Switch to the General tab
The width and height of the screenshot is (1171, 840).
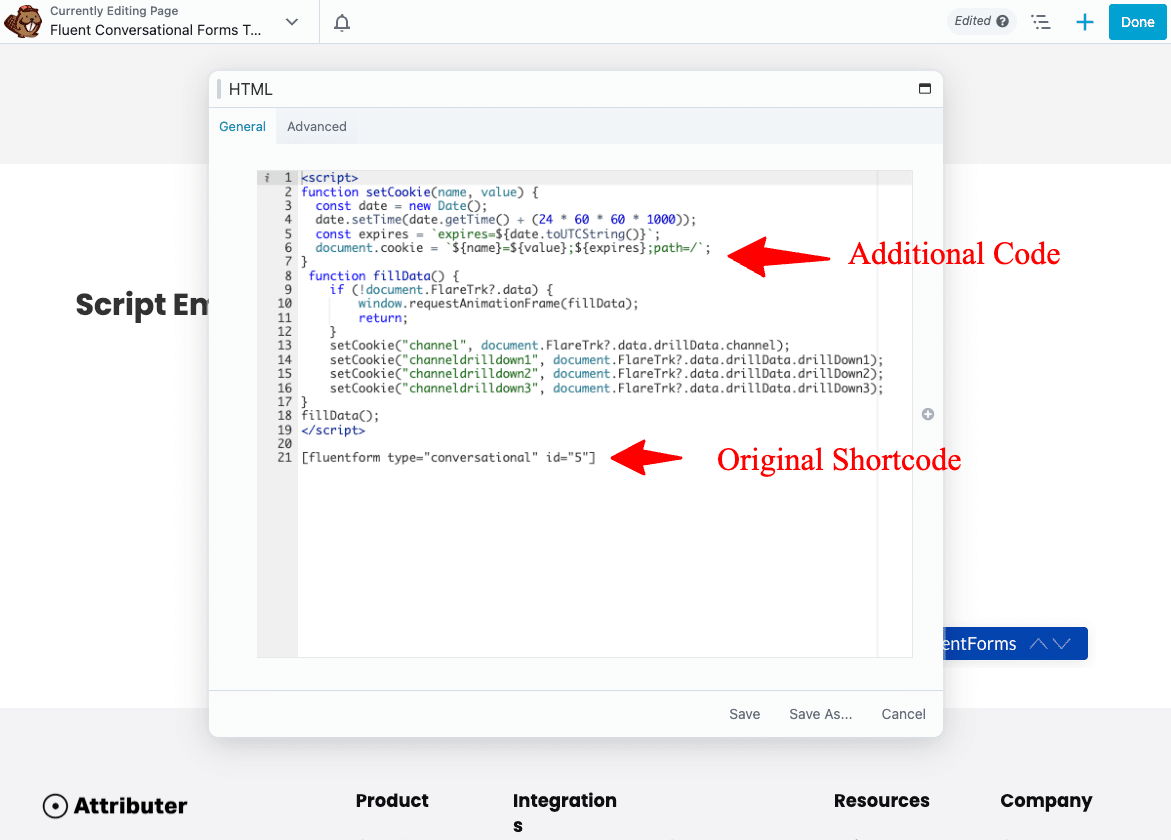pyautogui.click(x=242, y=126)
